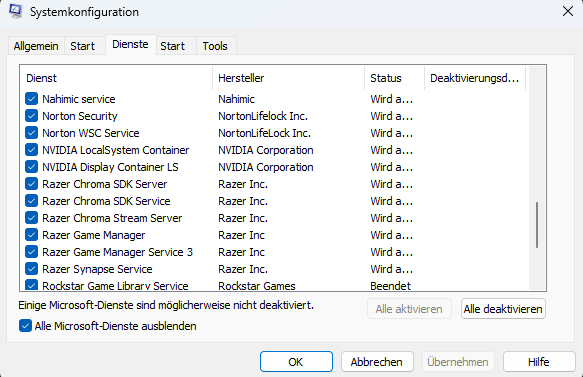Click the 'Rockstar Games' manufacturer cell
Image resolution: width=583 pixels, height=377 pixels.
point(257,286)
